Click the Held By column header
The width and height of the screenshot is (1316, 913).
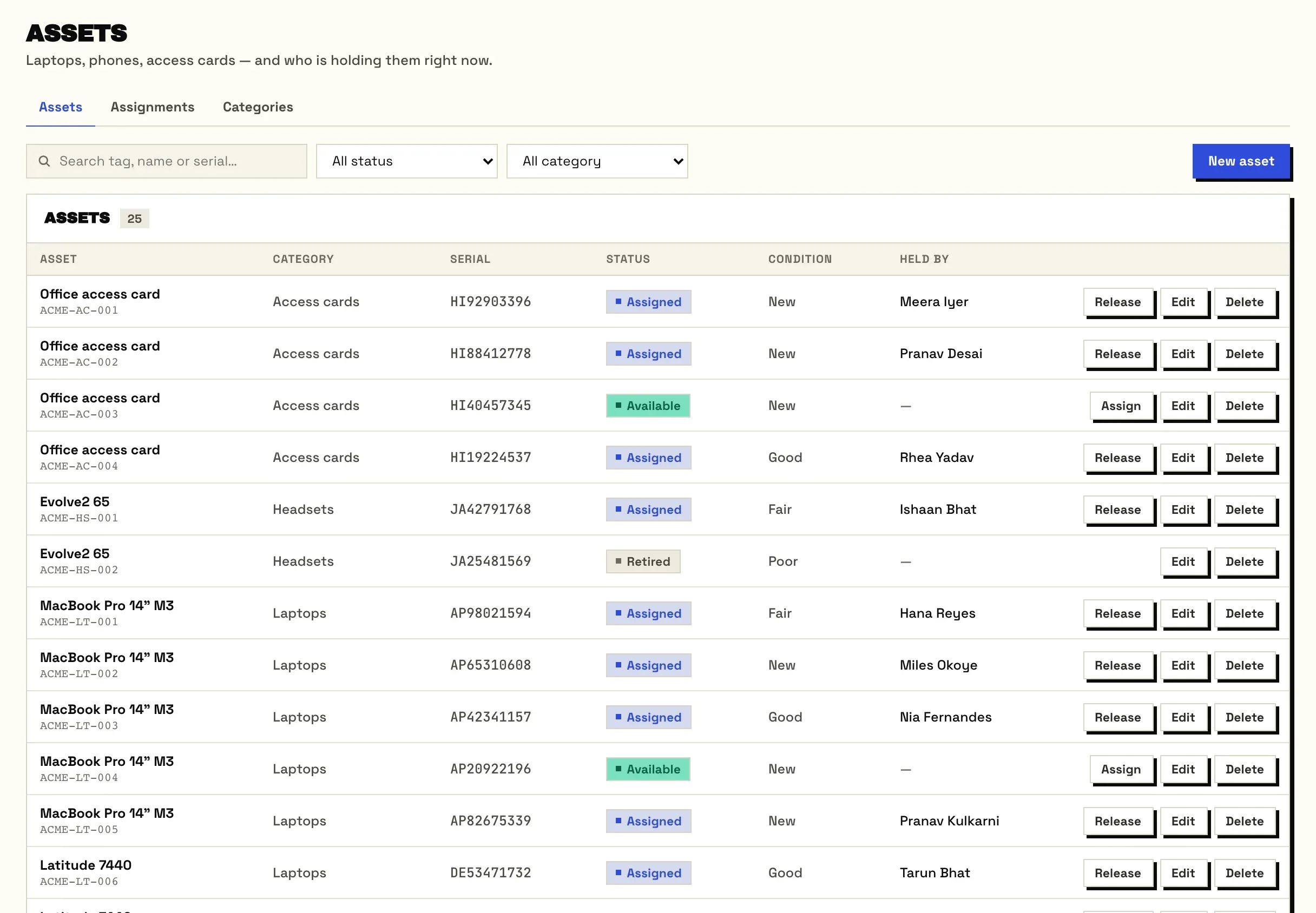pyautogui.click(x=924, y=259)
